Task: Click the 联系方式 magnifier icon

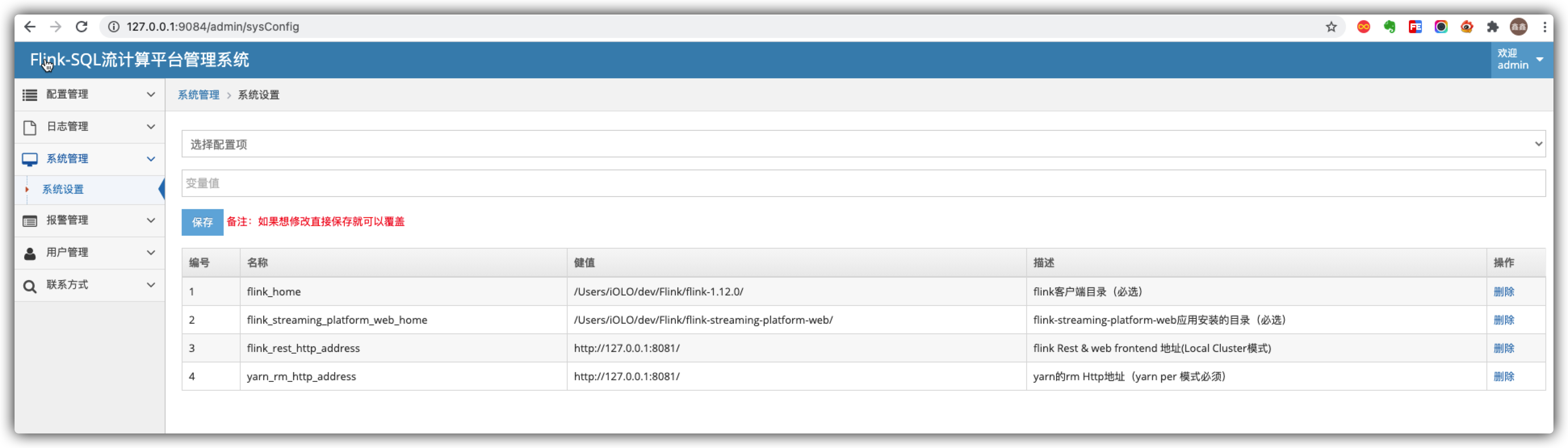Action: [29, 285]
